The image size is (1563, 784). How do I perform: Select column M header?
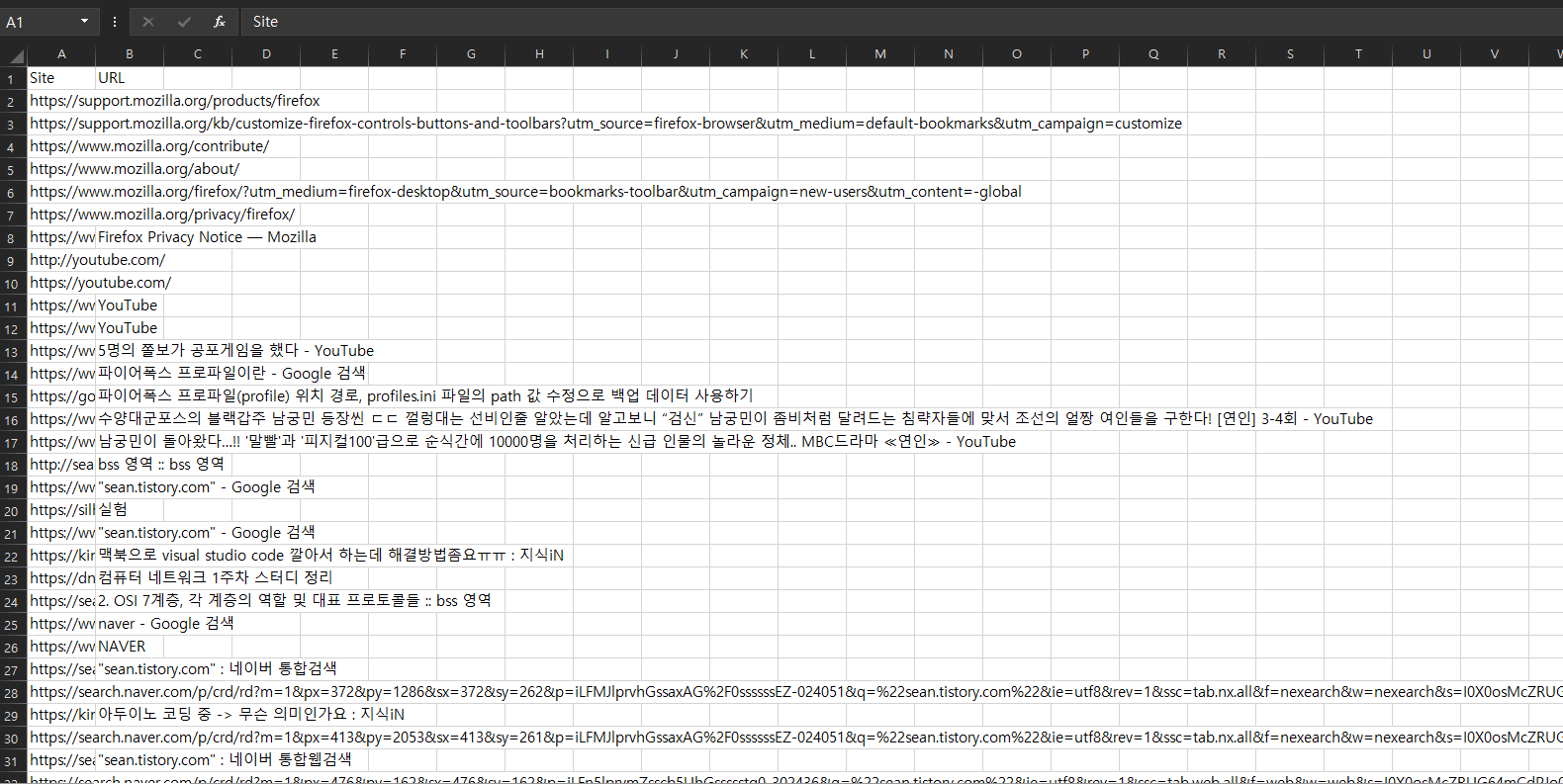[880, 54]
